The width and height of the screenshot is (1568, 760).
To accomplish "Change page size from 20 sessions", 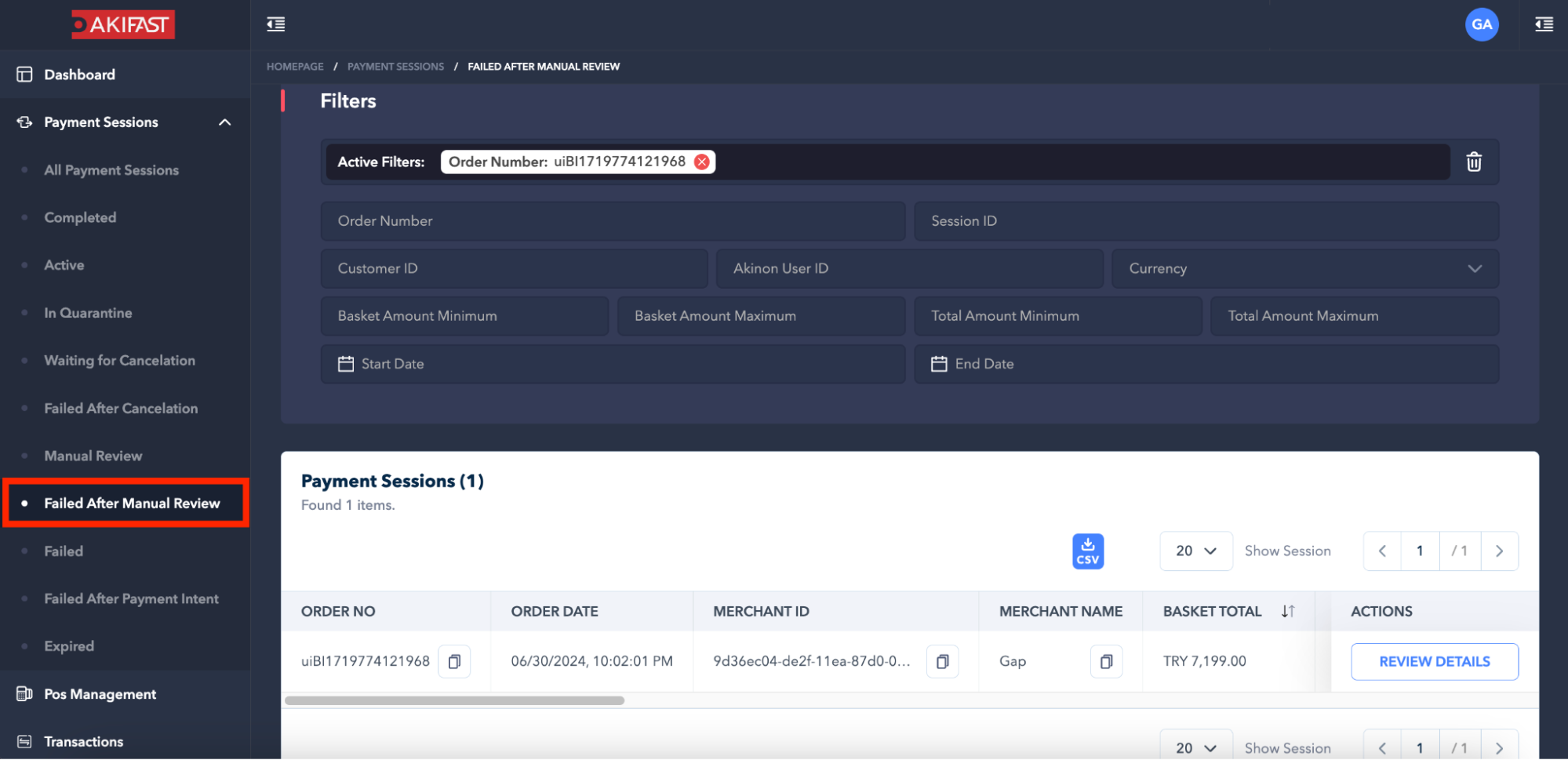I will tap(1195, 551).
